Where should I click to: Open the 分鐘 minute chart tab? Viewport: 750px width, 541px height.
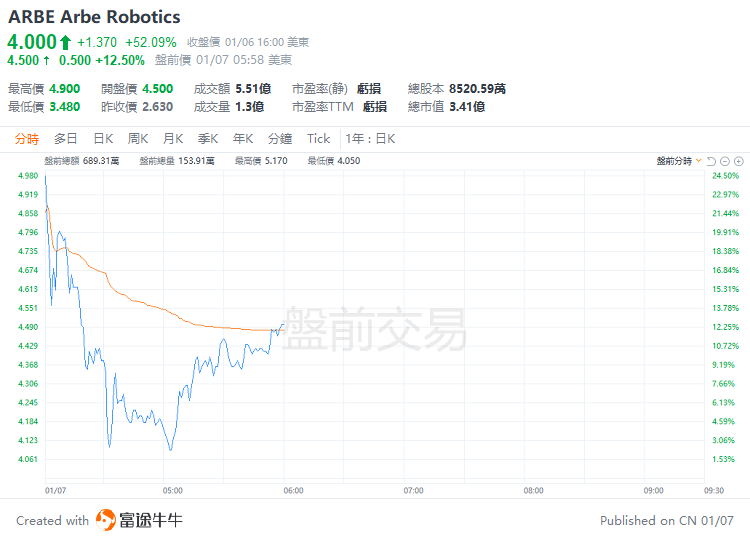pos(280,139)
